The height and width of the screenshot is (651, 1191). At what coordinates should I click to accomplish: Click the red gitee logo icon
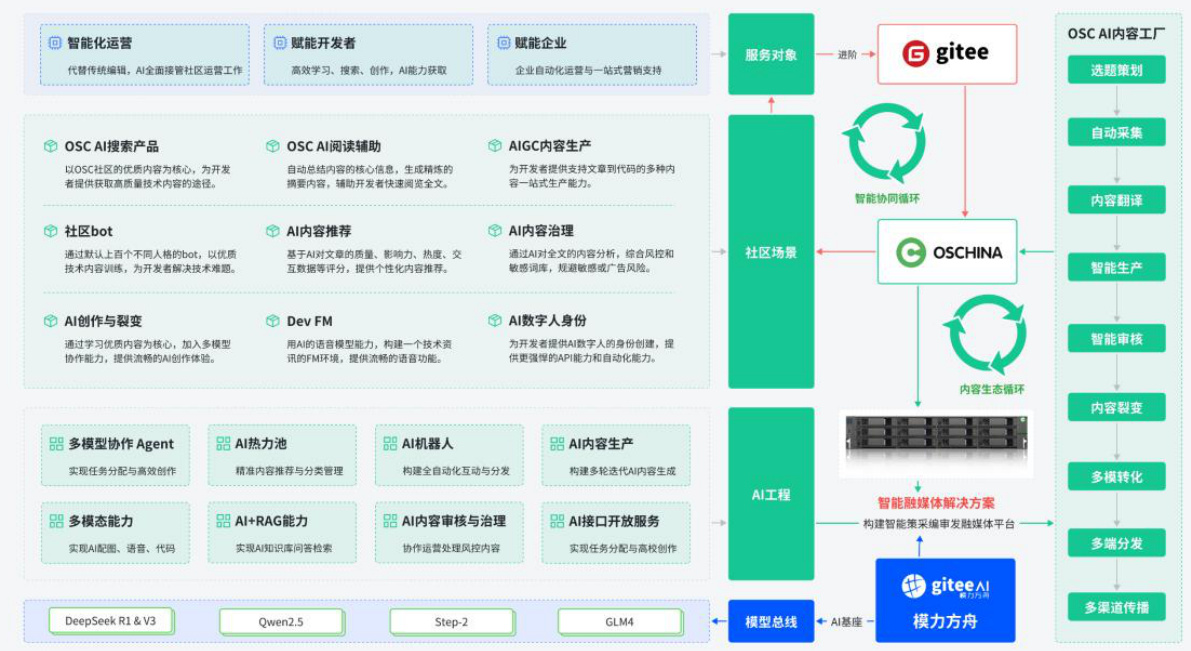tap(915, 53)
